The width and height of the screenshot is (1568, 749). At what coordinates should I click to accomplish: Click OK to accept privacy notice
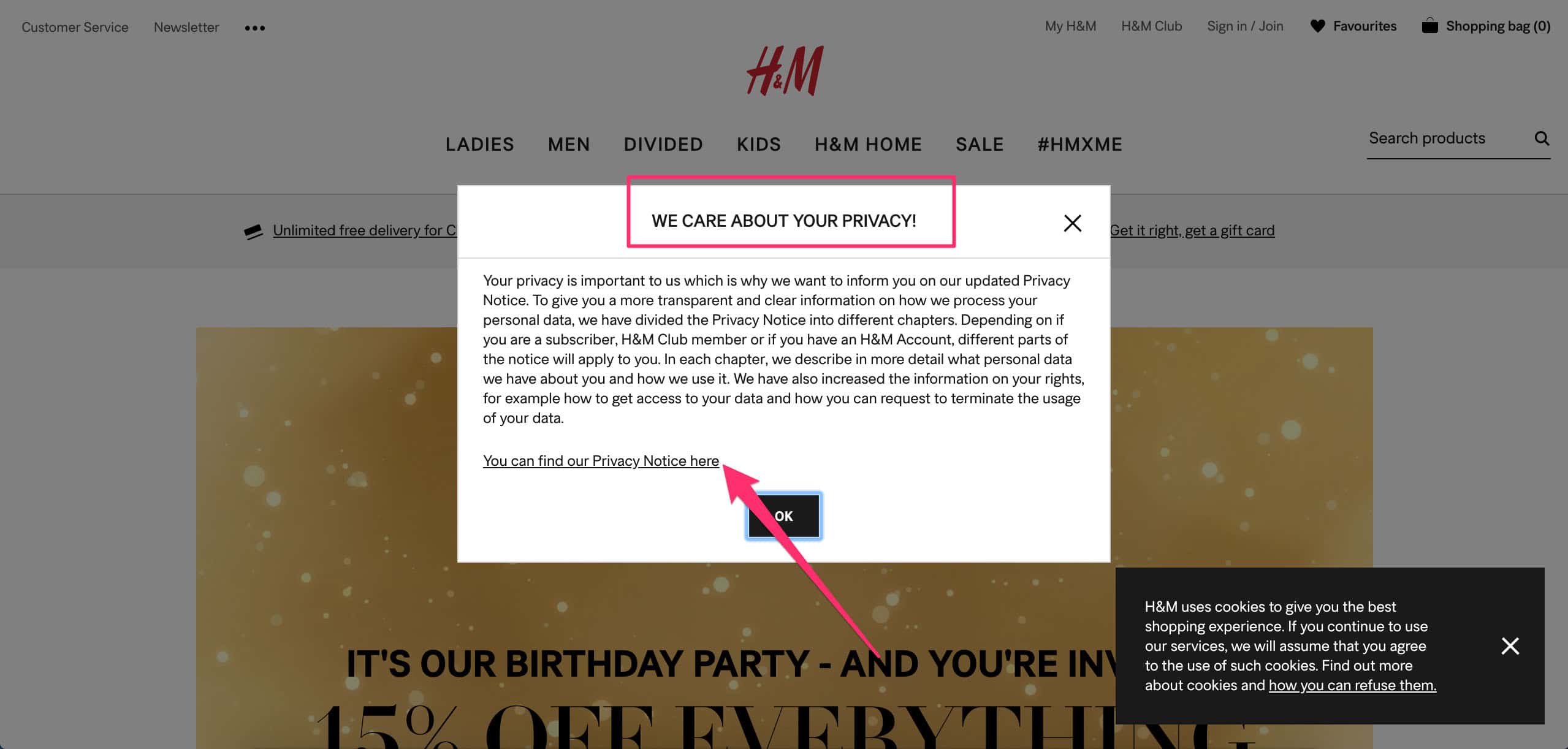tap(783, 516)
